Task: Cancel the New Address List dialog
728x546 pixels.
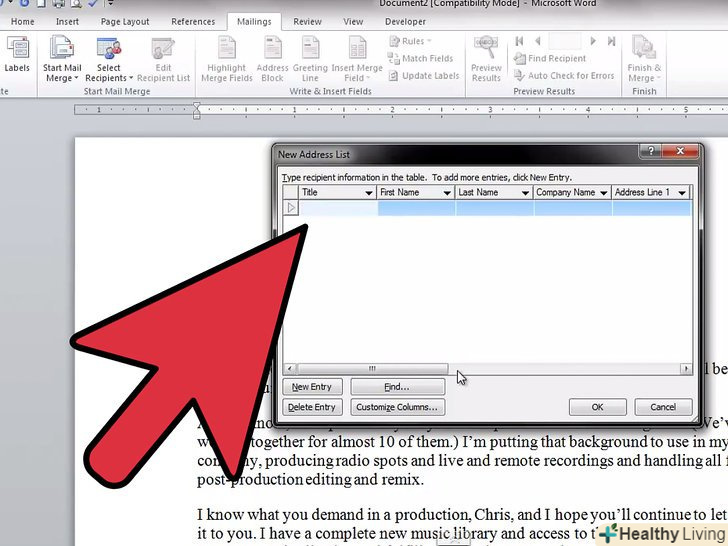Action: click(x=663, y=407)
